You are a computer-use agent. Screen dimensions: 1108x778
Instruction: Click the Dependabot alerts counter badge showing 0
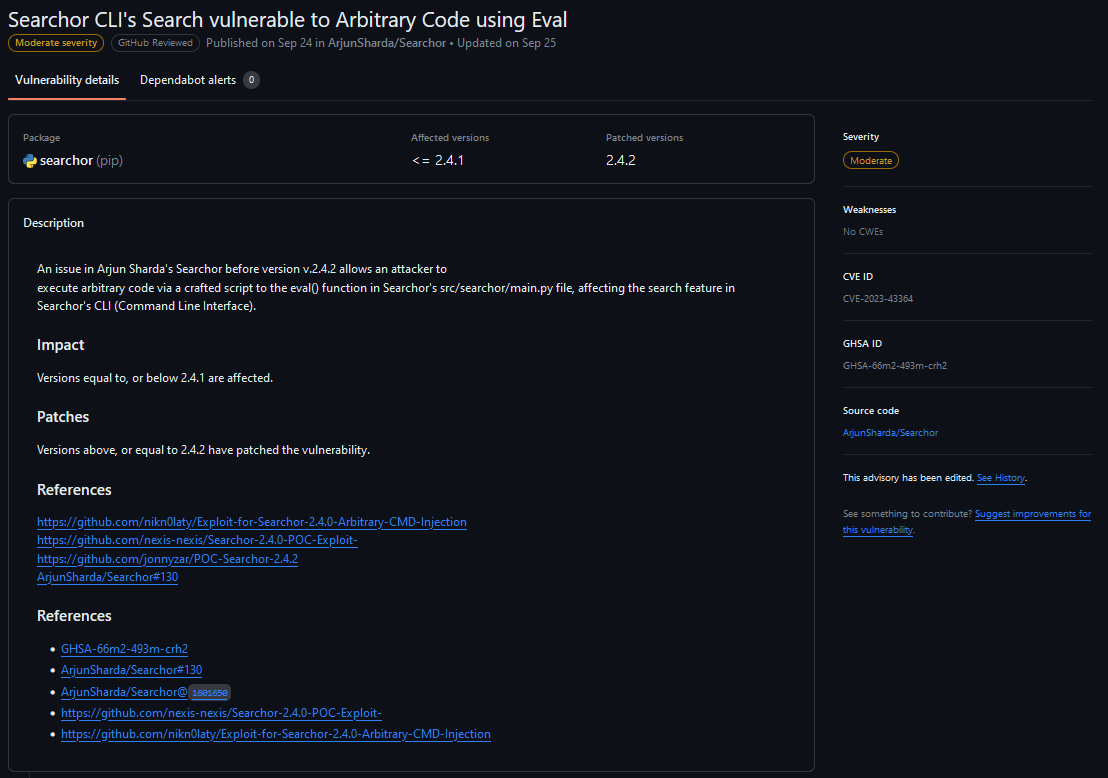(x=251, y=80)
